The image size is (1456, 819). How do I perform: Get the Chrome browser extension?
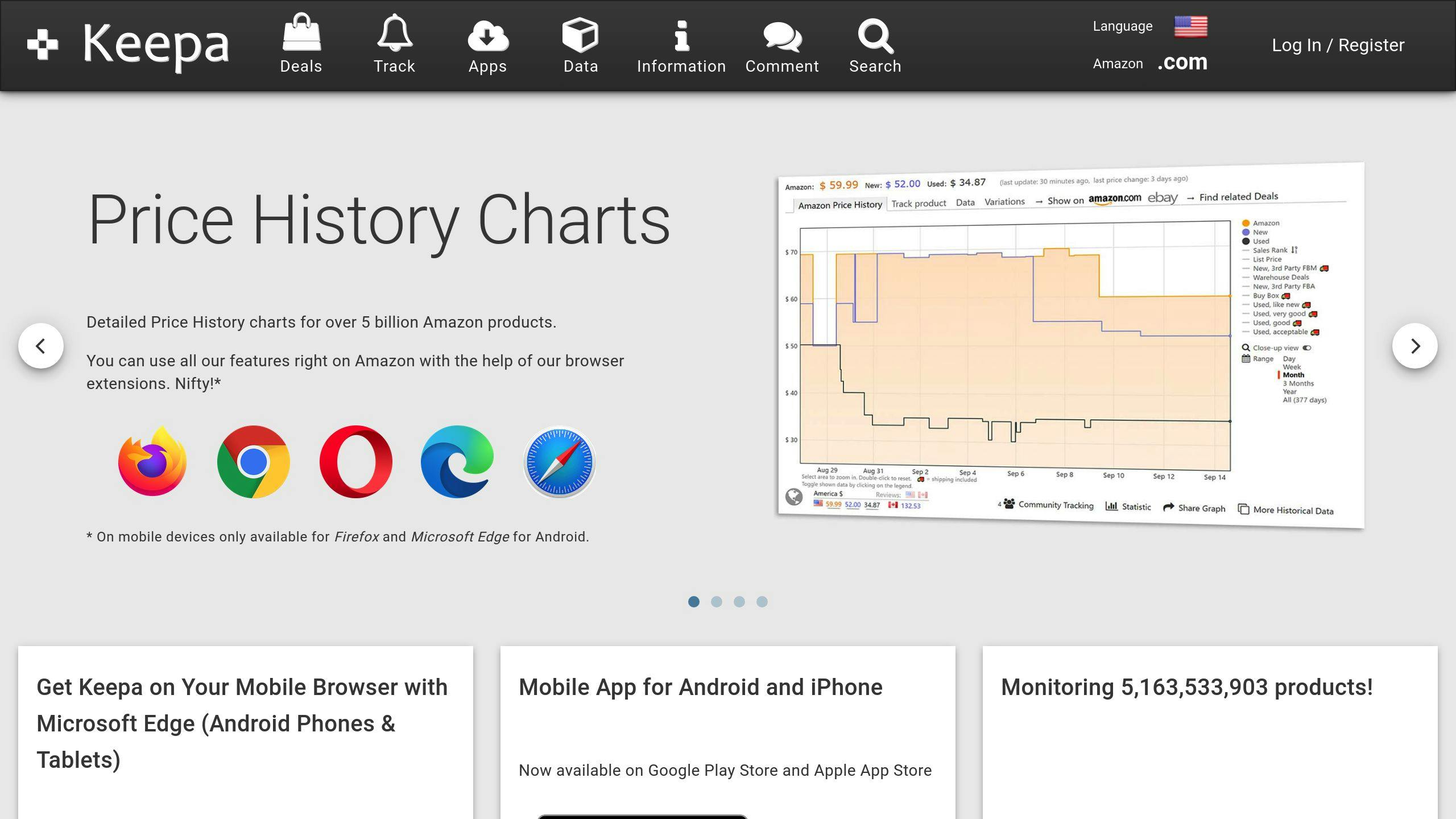(254, 461)
